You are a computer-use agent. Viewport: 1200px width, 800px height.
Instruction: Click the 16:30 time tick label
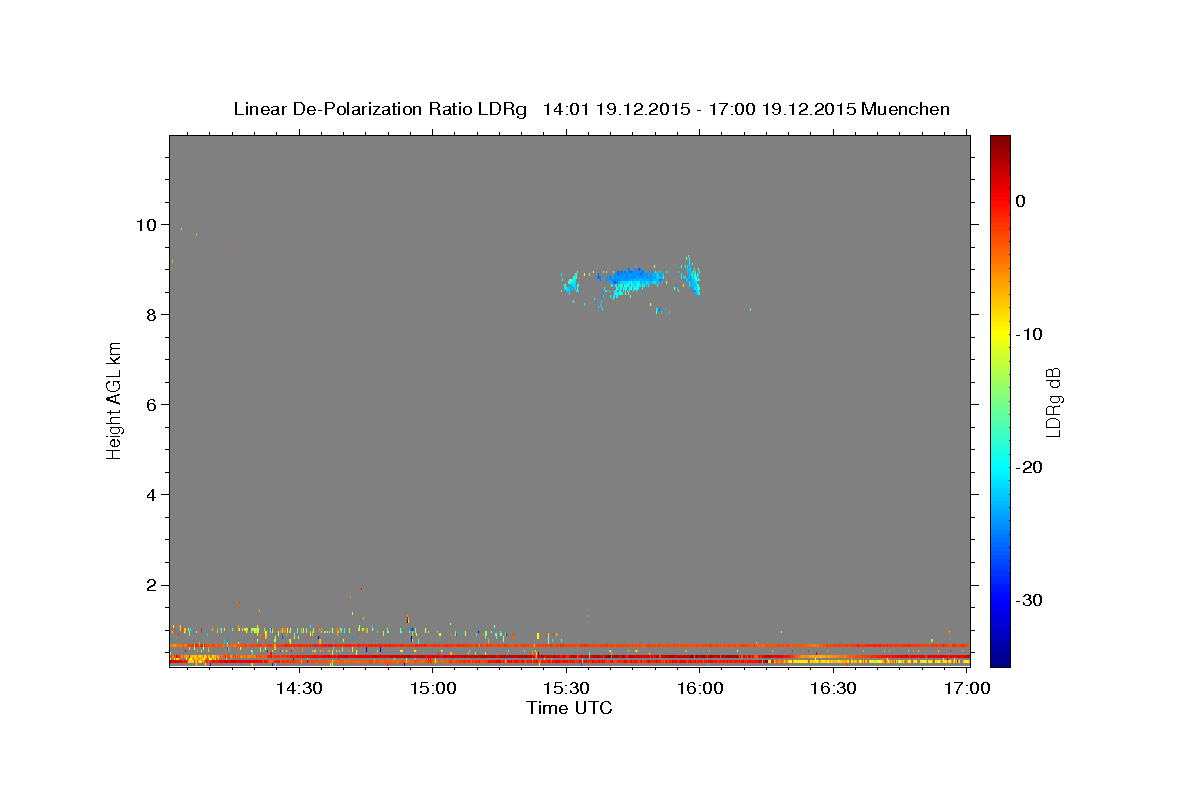click(x=833, y=689)
